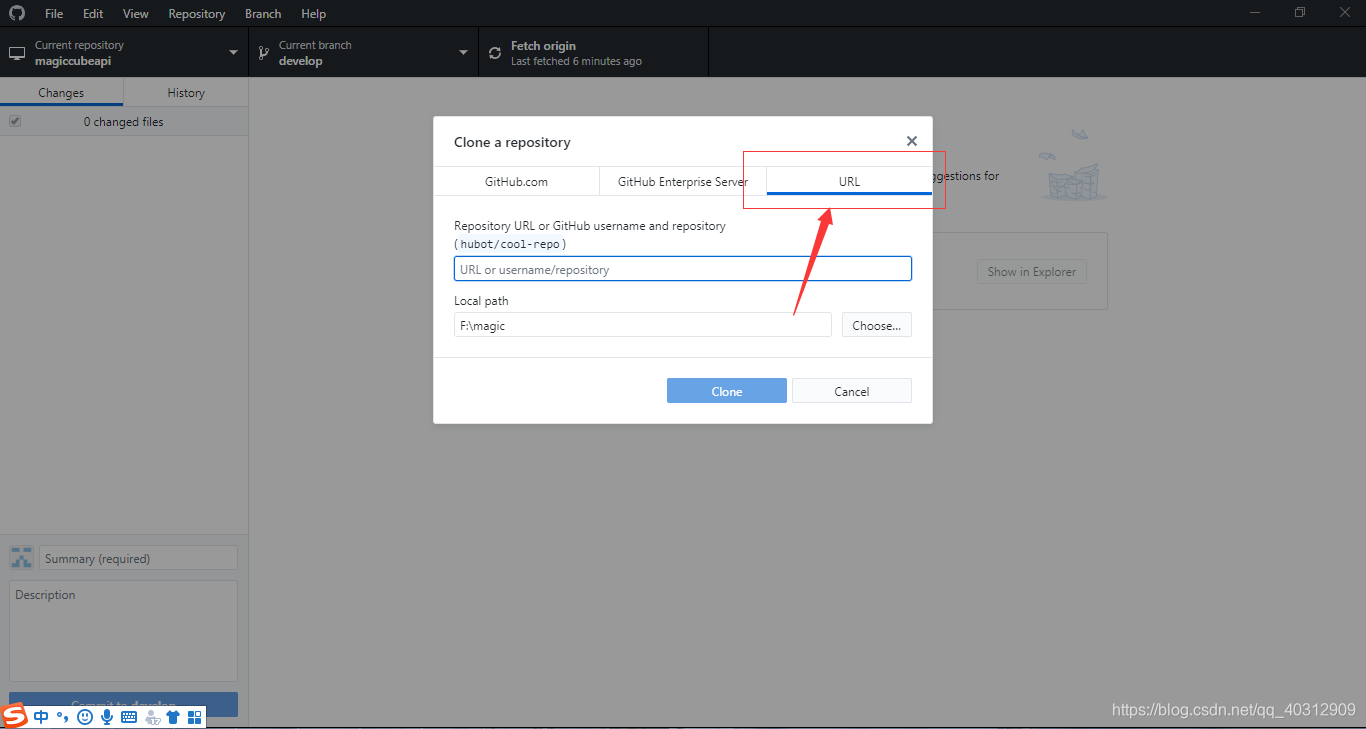Click the Summary (required) field
Viewport: 1366px width, 729px height.
tap(139, 558)
